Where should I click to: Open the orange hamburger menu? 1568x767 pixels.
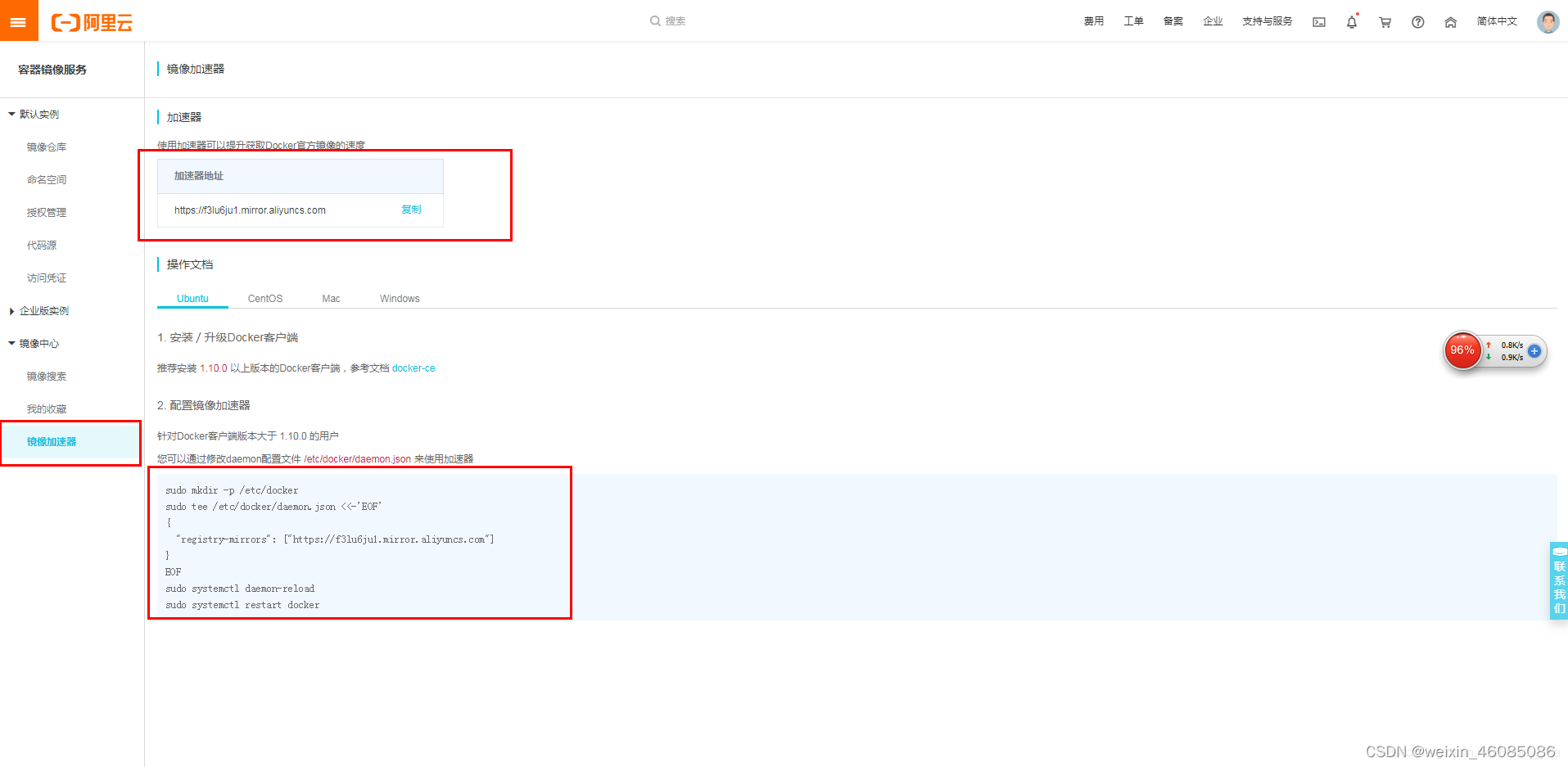click(x=19, y=20)
